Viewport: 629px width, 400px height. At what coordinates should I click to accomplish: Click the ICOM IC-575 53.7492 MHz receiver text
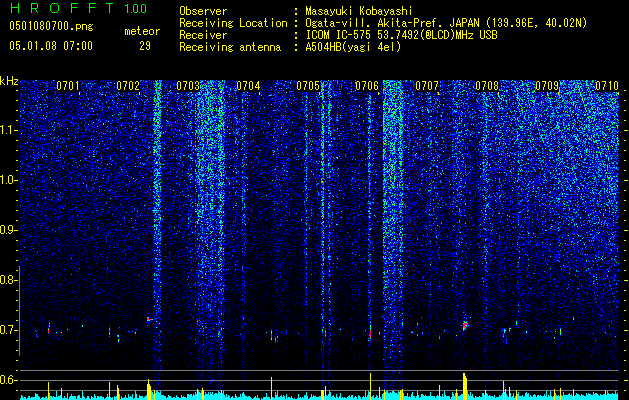(x=401, y=35)
